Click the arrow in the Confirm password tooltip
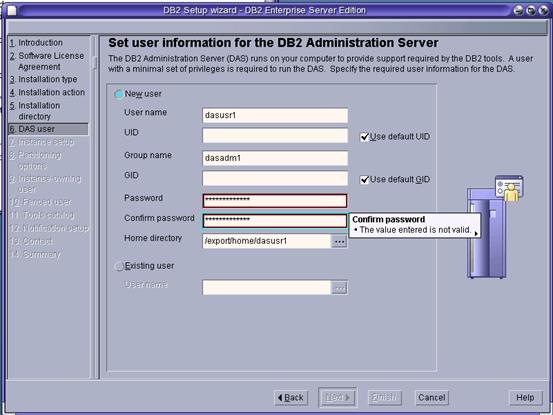553x415 pixels. [x=476, y=233]
